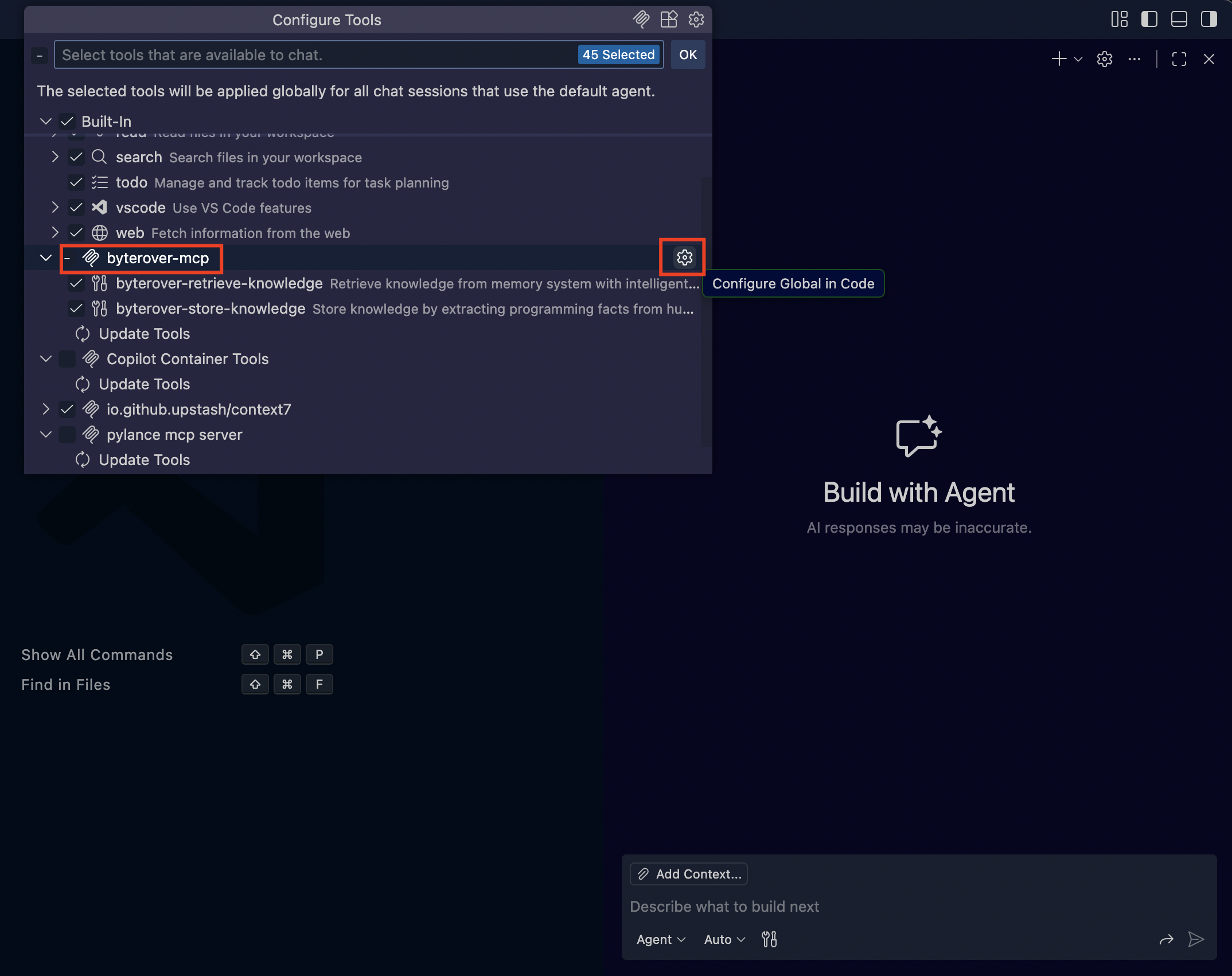The width and height of the screenshot is (1232, 976).
Task: Enable the pylance mcp server checkbox
Action: 67,435
